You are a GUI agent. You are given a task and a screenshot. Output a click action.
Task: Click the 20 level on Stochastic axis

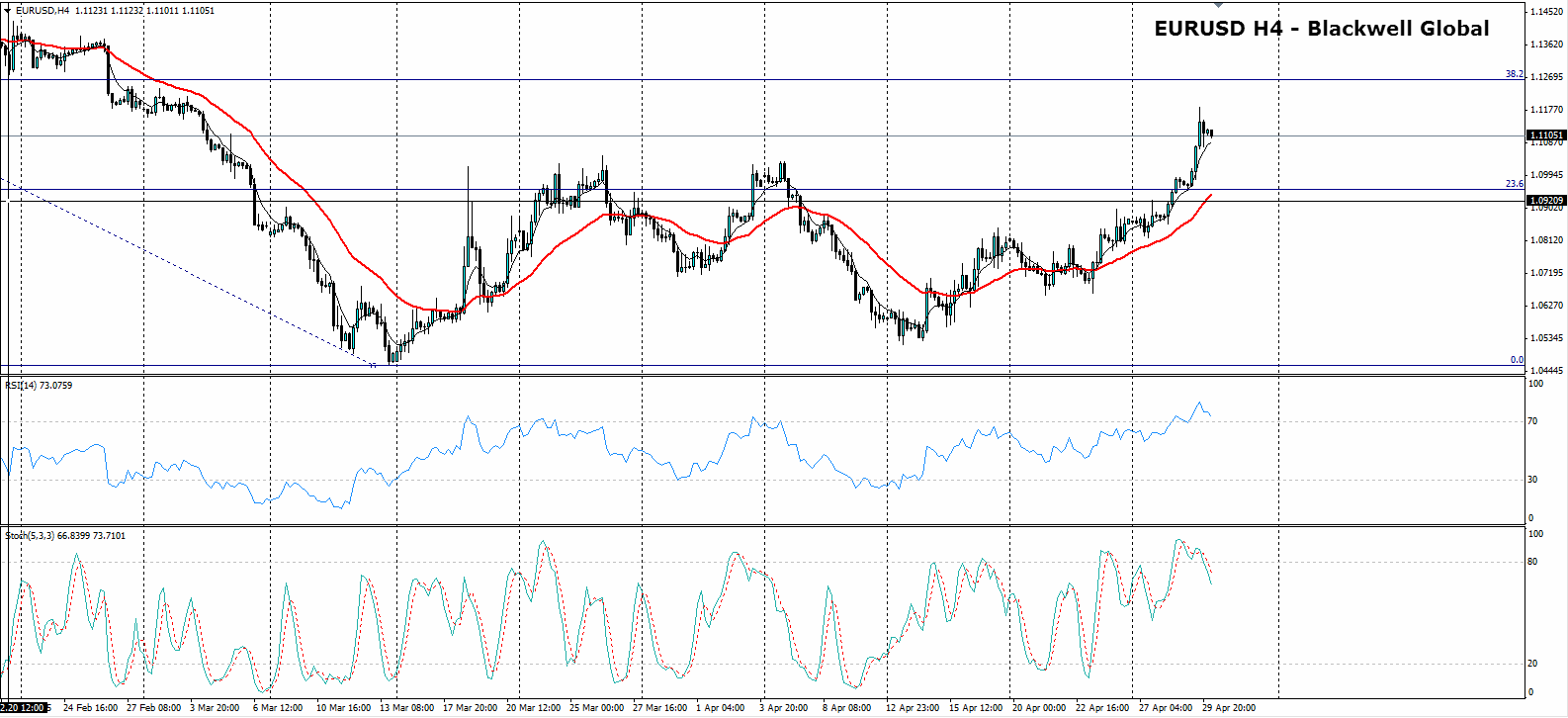pyautogui.click(x=1532, y=664)
